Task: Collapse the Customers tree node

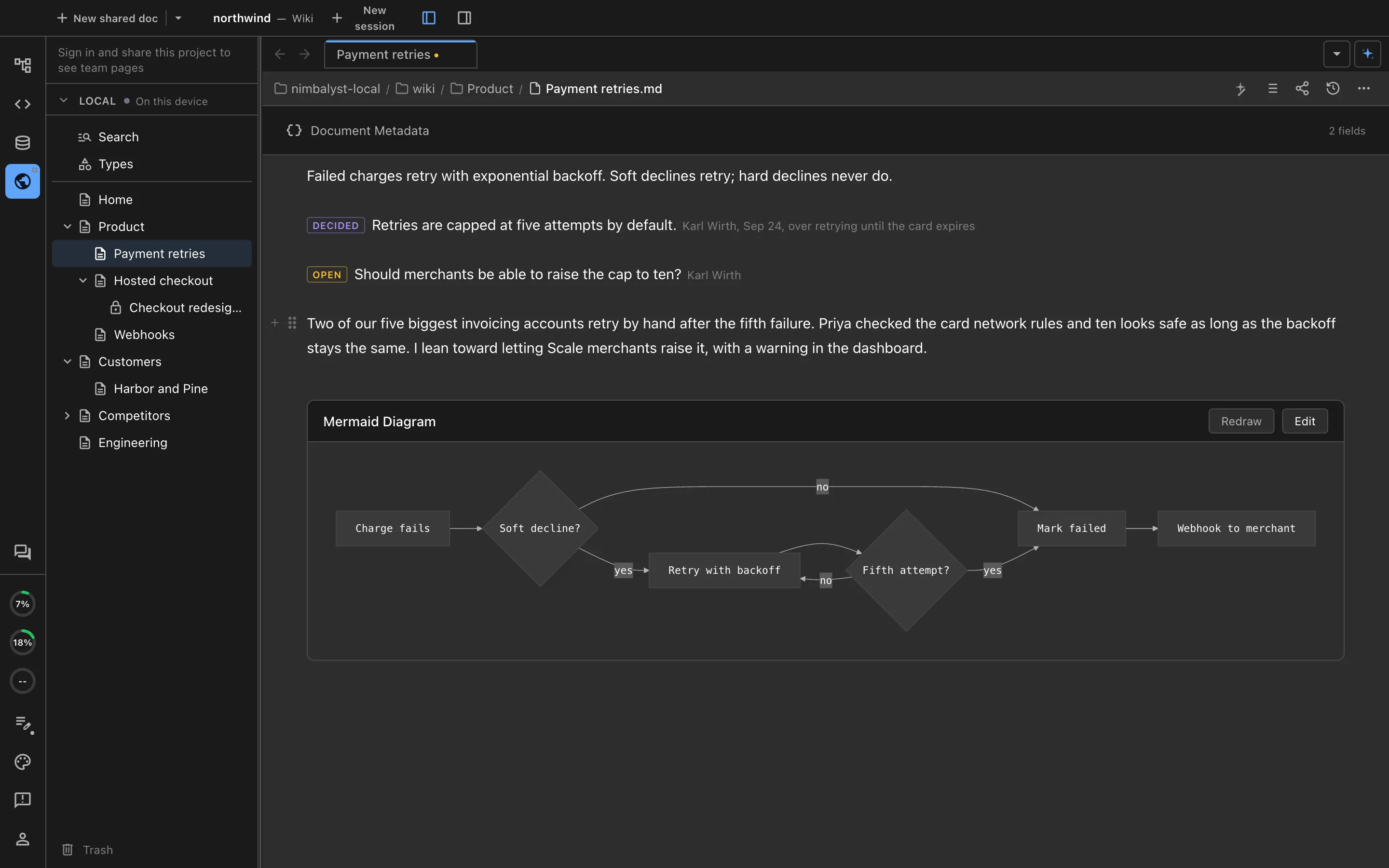Action: point(67,361)
